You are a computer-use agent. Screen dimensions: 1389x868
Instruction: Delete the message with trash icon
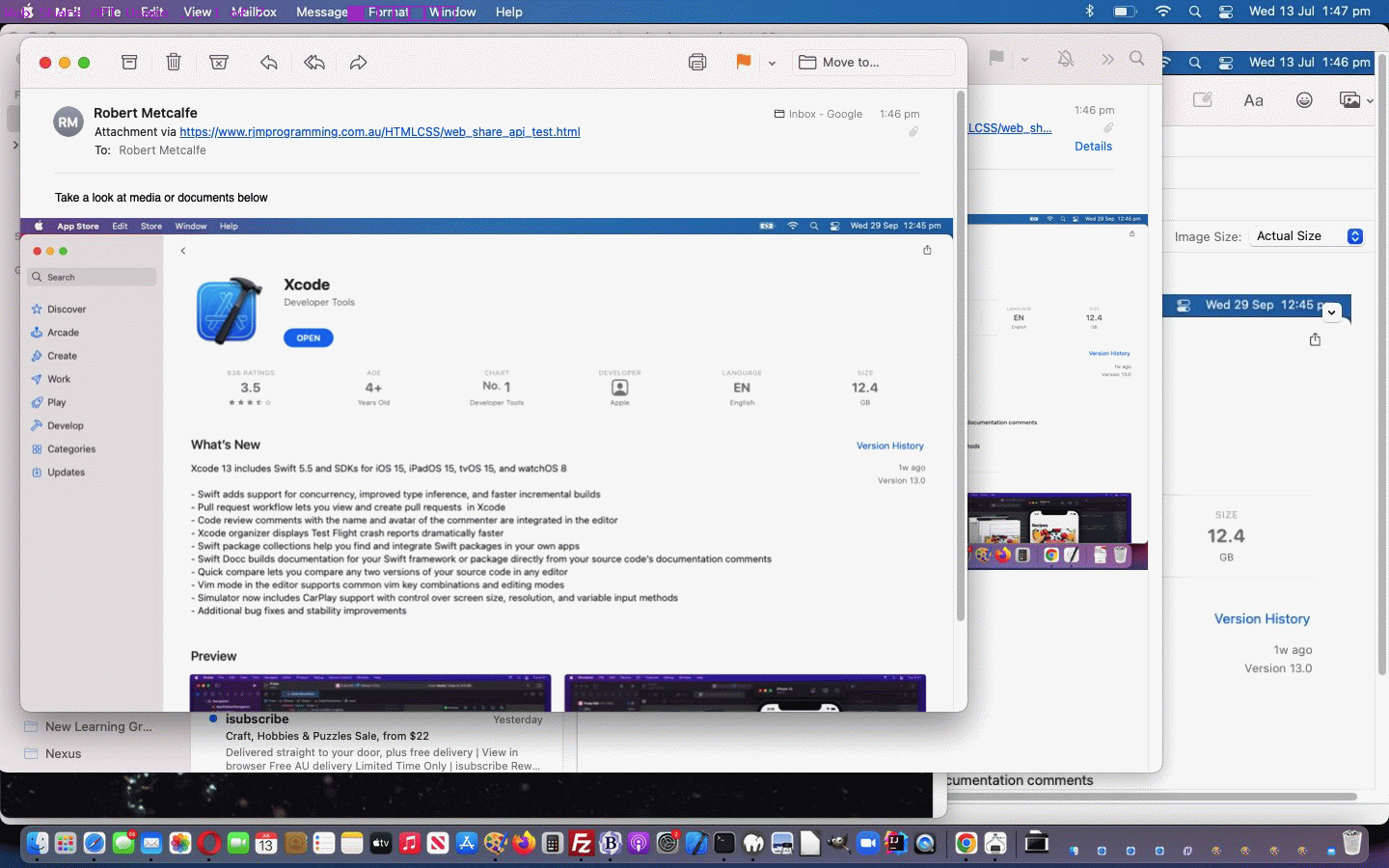click(x=174, y=62)
